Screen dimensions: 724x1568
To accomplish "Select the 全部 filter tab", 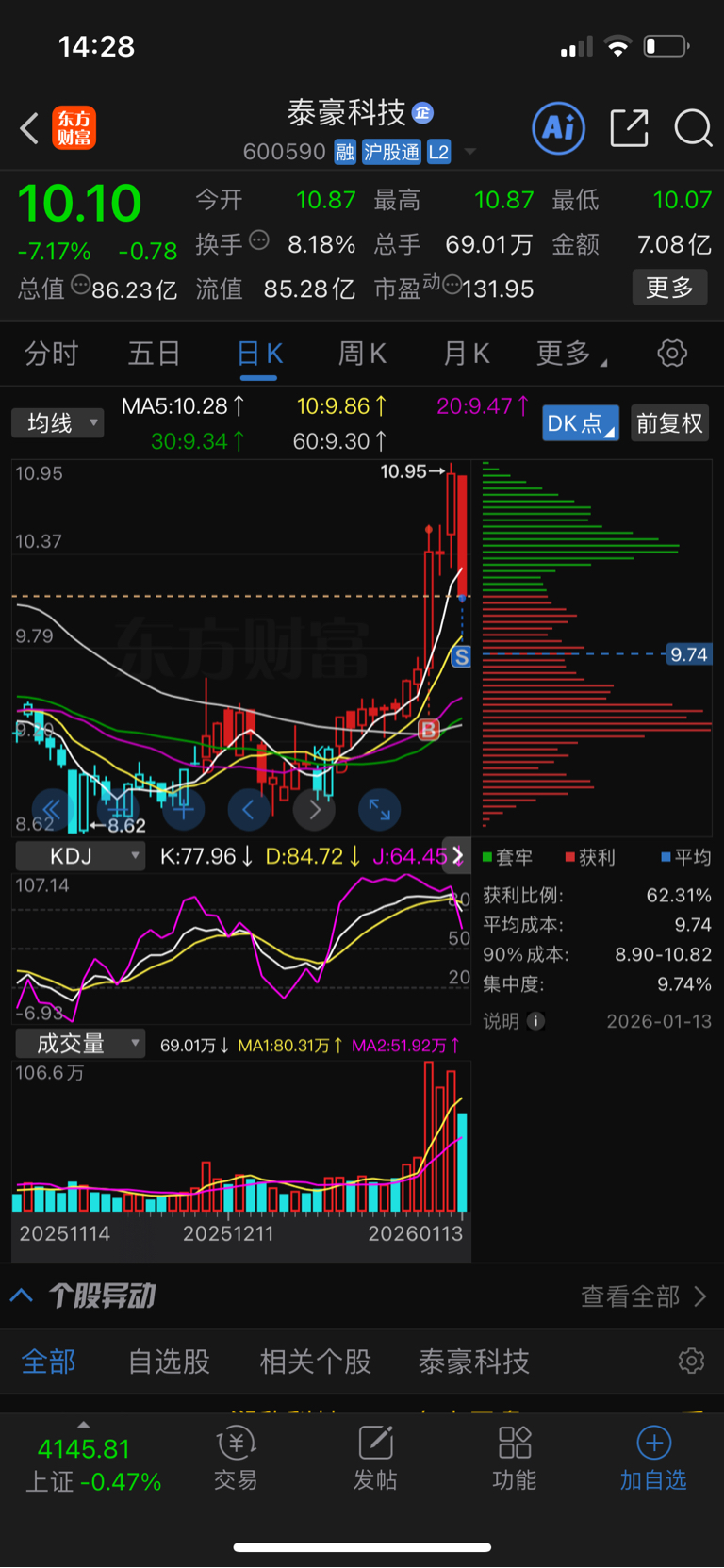I will tap(48, 1362).
